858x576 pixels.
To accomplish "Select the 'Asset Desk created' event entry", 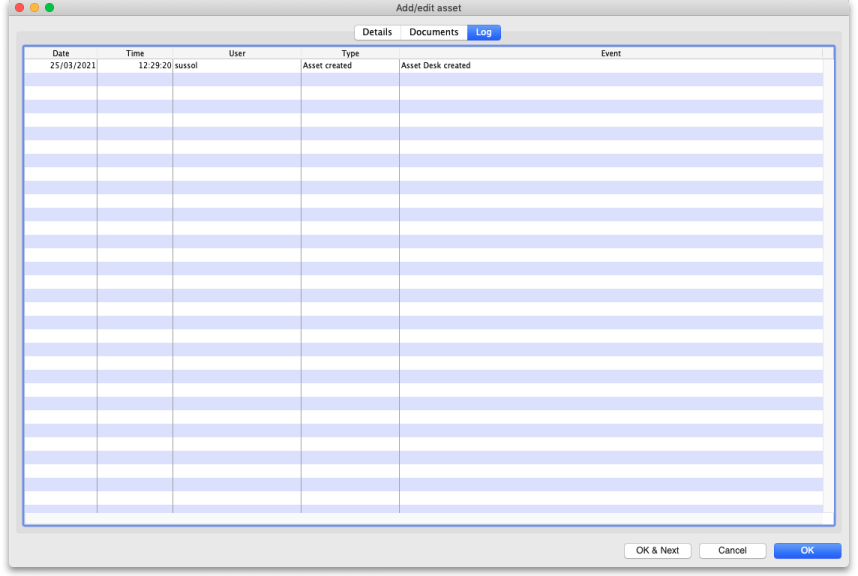I will pyautogui.click(x=435, y=66).
